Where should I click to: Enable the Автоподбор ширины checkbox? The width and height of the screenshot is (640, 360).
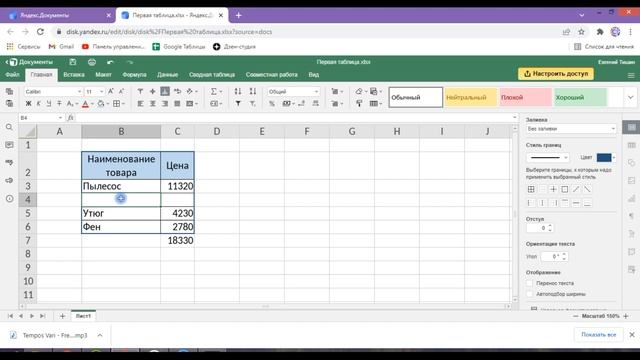click(530, 294)
